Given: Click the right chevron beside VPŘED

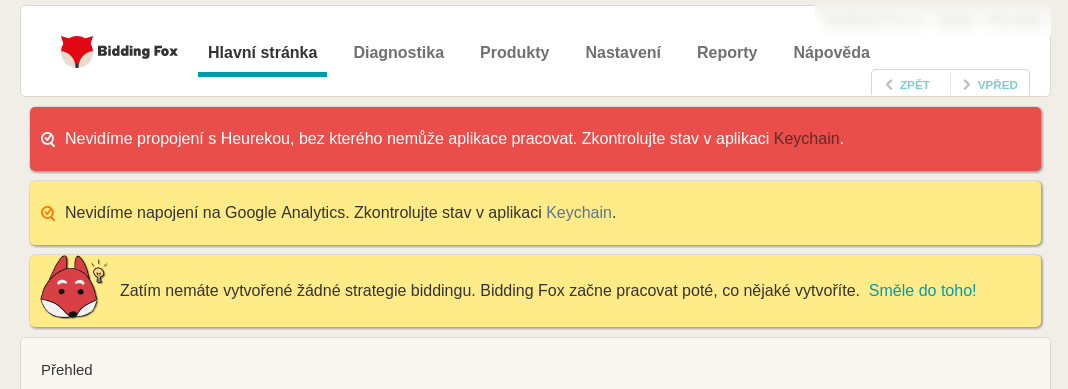Looking at the screenshot, I should [x=967, y=85].
